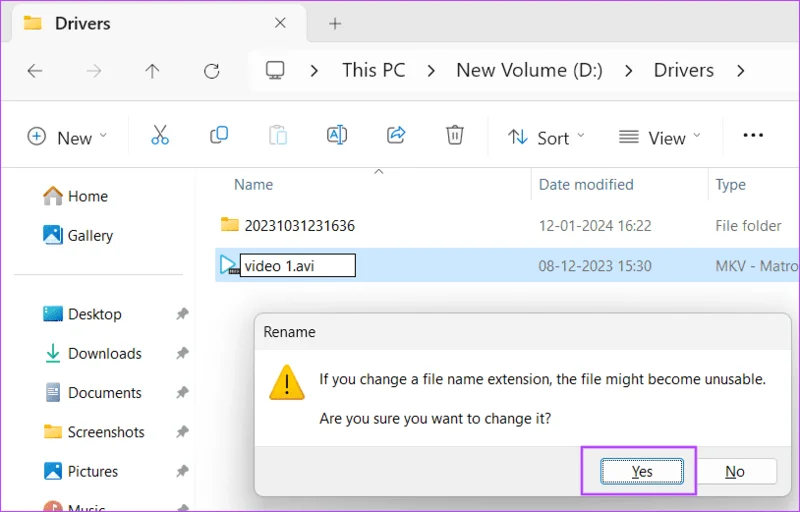Click date 08-12-2023 15:30
This screenshot has width=800, height=512.
click(x=595, y=266)
